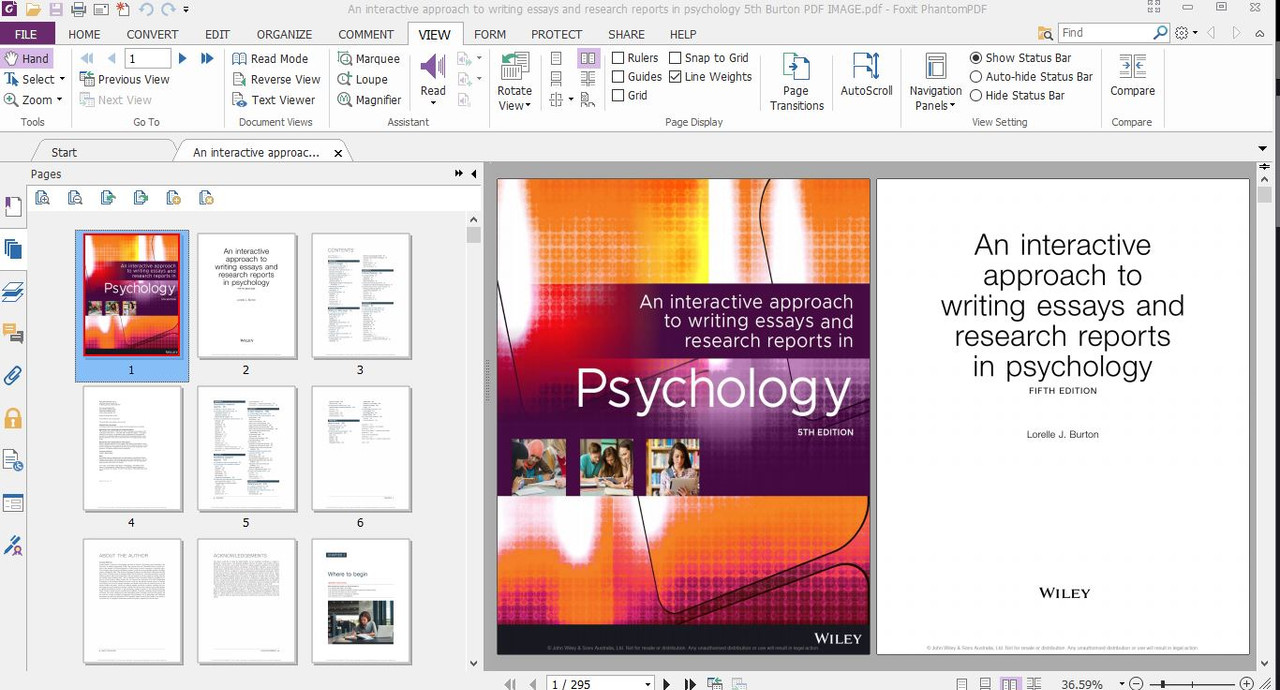Switch to the ORGANIZE ribbon tab
This screenshot has width=1280, height=690.
284,34
